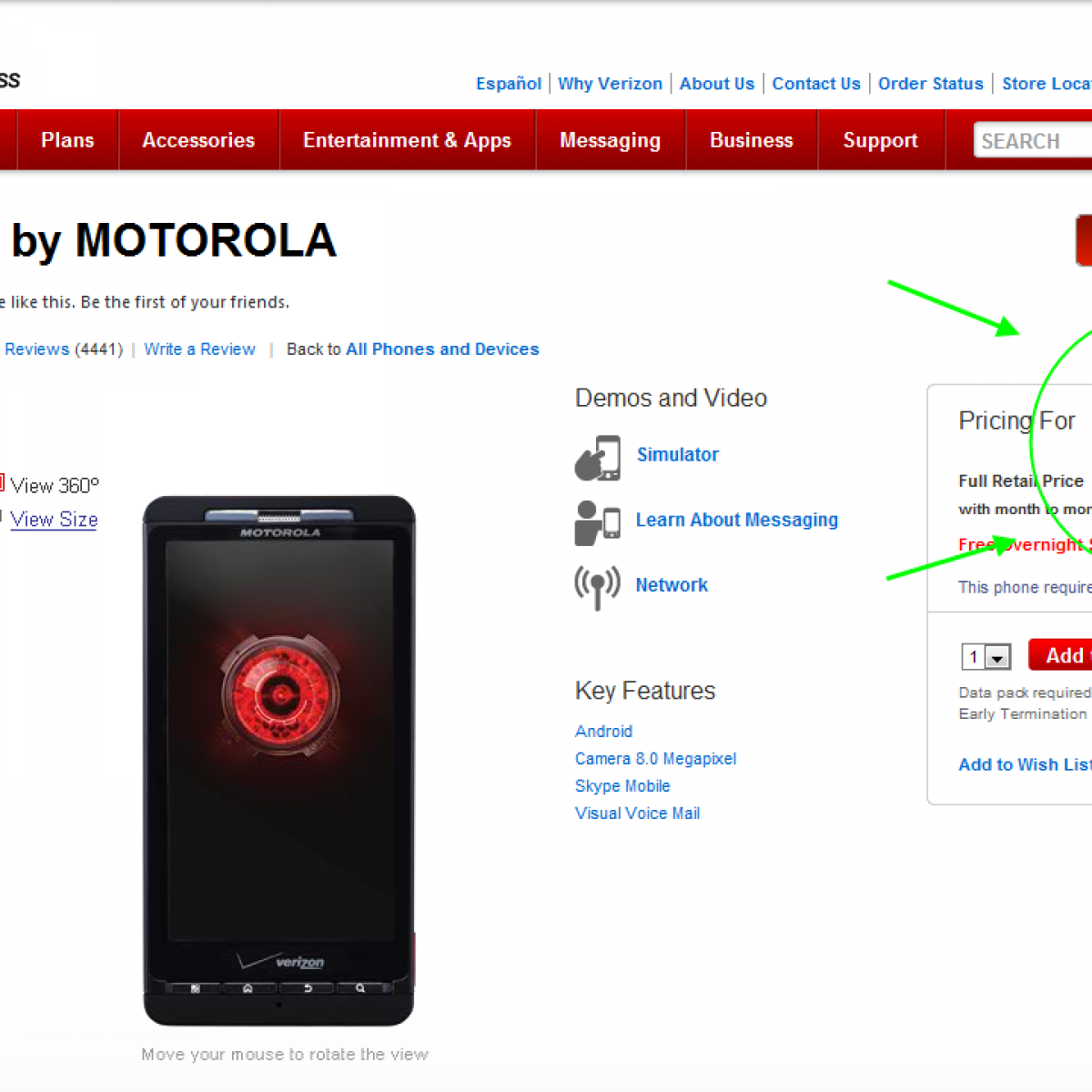Check Order Status link
1092x1092 pixels.
[931, 84]
